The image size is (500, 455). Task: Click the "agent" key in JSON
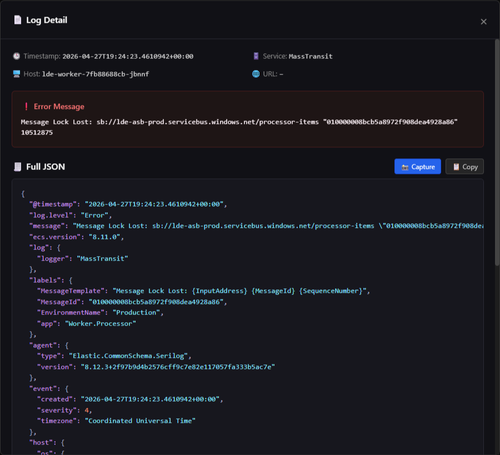[x=43, y=345]
